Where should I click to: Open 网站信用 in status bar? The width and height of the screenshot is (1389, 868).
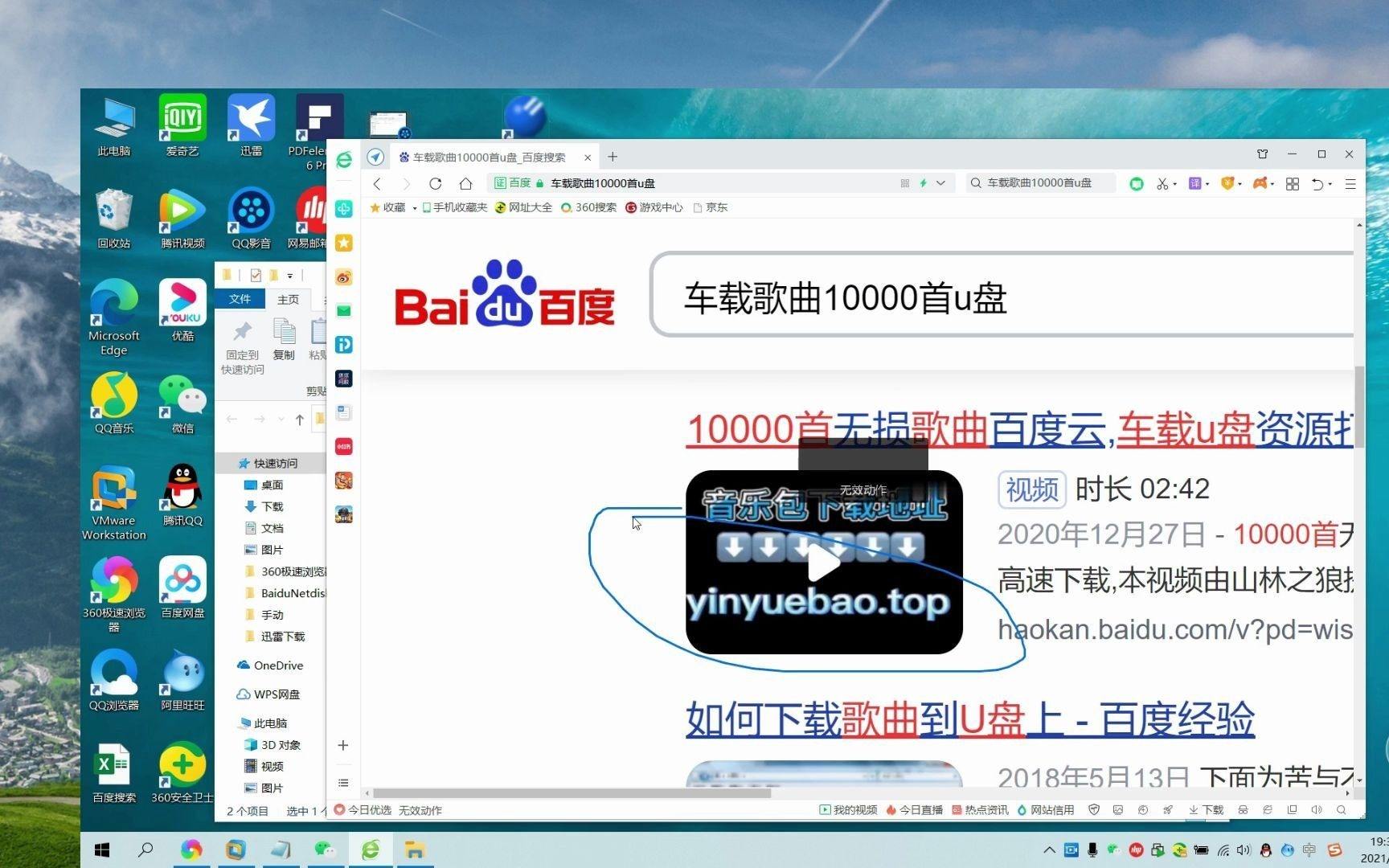[x=1046, y=810]
